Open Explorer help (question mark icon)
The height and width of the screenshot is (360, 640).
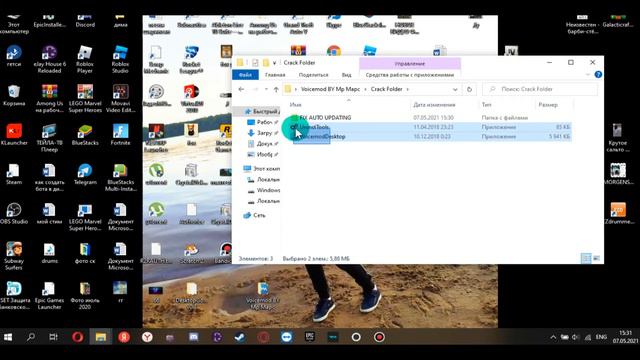(x=598, y=75)
